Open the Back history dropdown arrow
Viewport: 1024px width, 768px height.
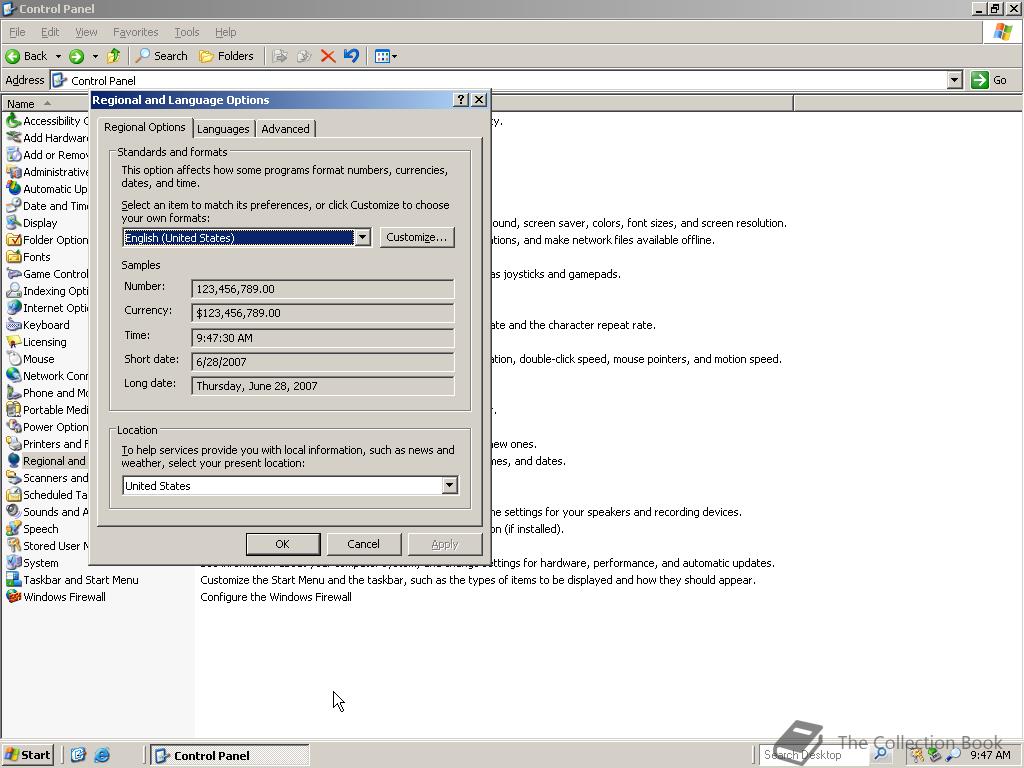coord(58,56)
